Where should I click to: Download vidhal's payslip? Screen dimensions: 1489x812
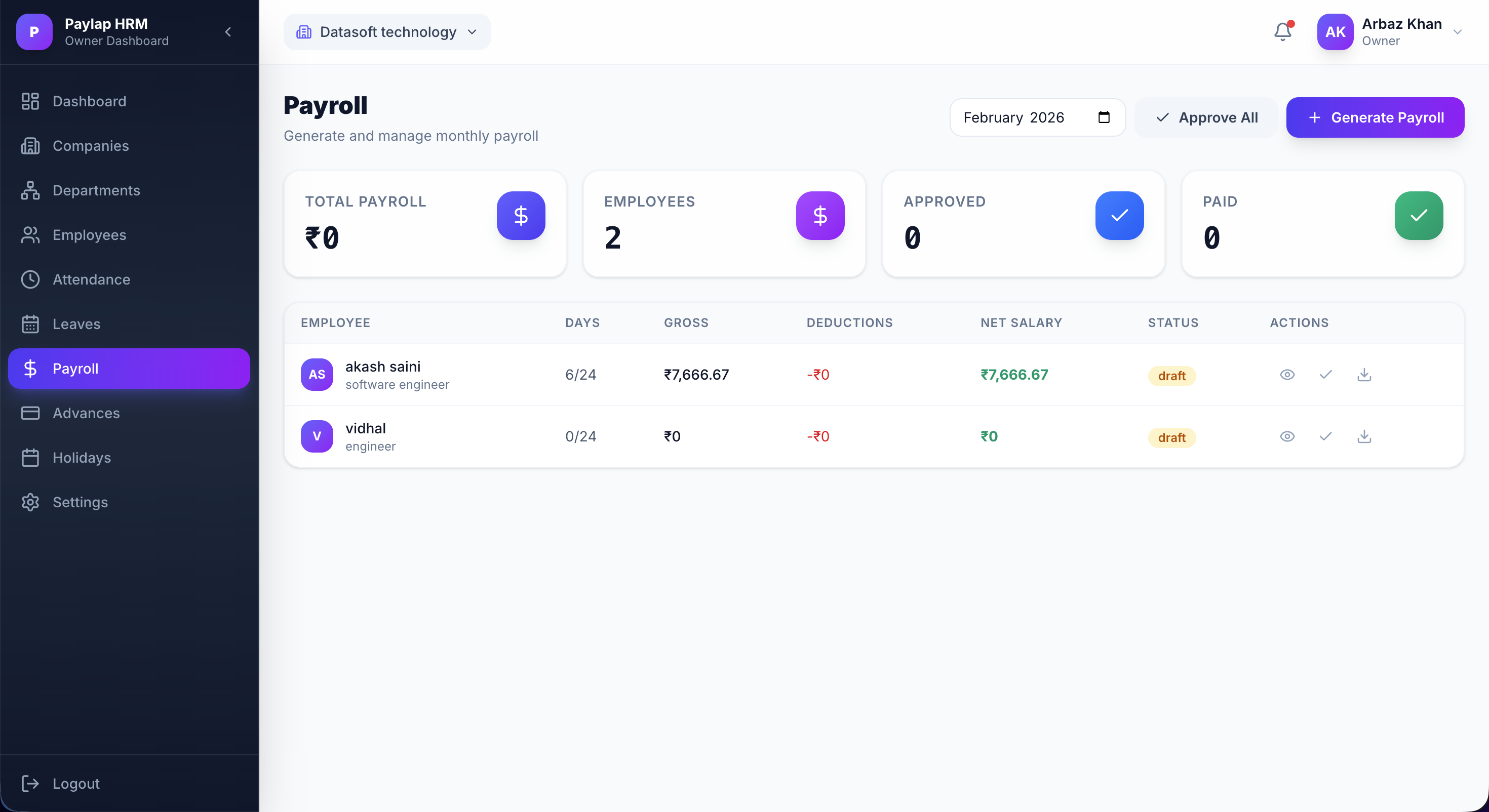[1364, 436]
